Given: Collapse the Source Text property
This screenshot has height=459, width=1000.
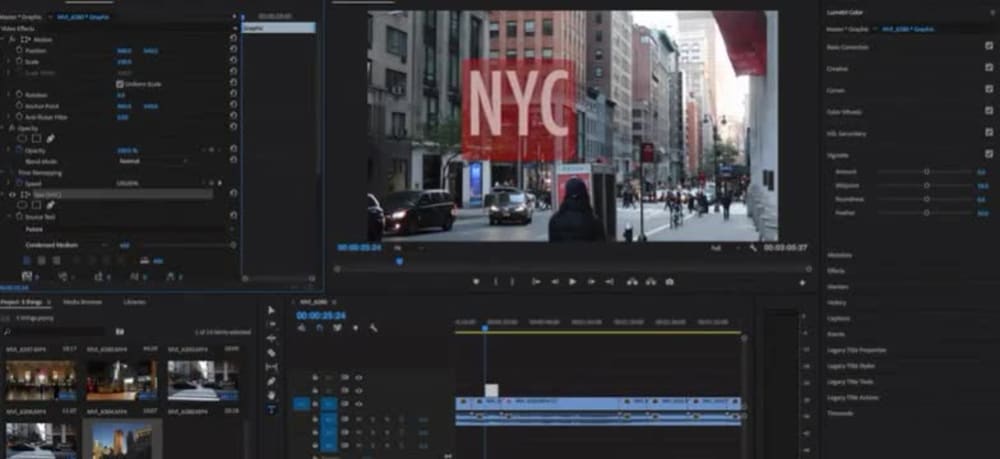Looking at the screenshot, I should pos(9,217).
